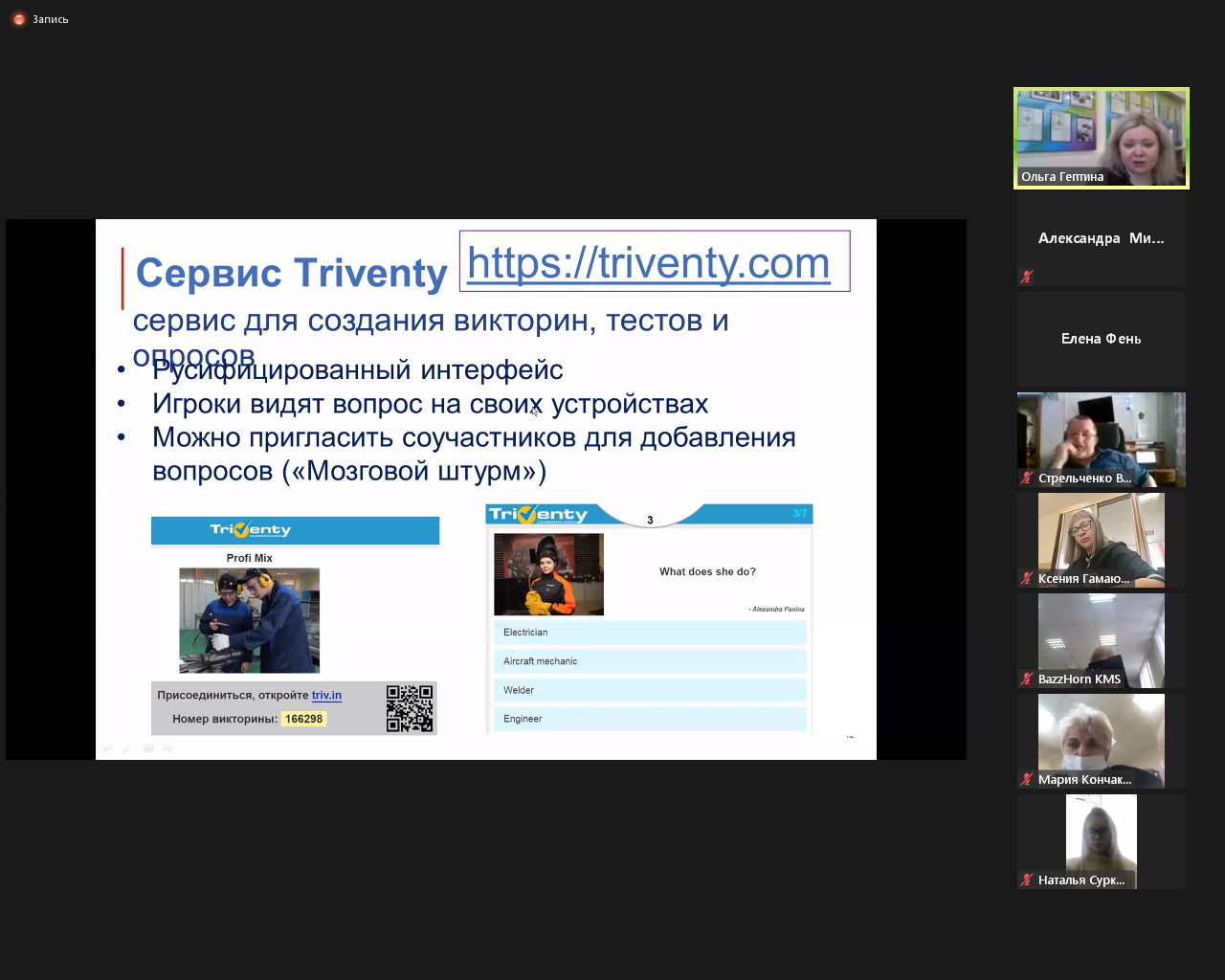Click the Alexandra Panina author credit
Viewport: 1225px width, 980px height.
pyautogui.click(x=777, y=609)
